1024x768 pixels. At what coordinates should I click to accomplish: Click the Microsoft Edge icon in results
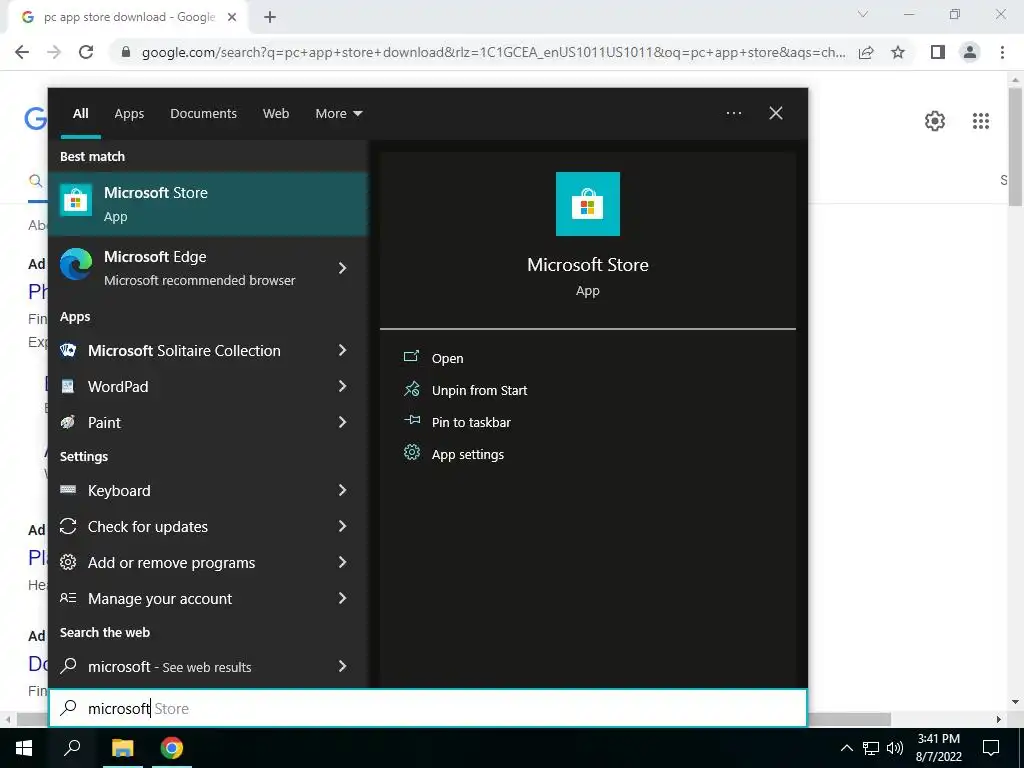click(x=76, y=264)
